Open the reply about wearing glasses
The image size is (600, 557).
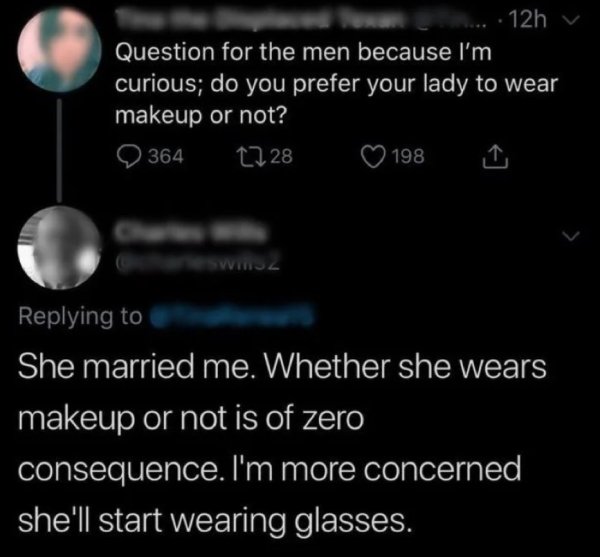[282, 444]
